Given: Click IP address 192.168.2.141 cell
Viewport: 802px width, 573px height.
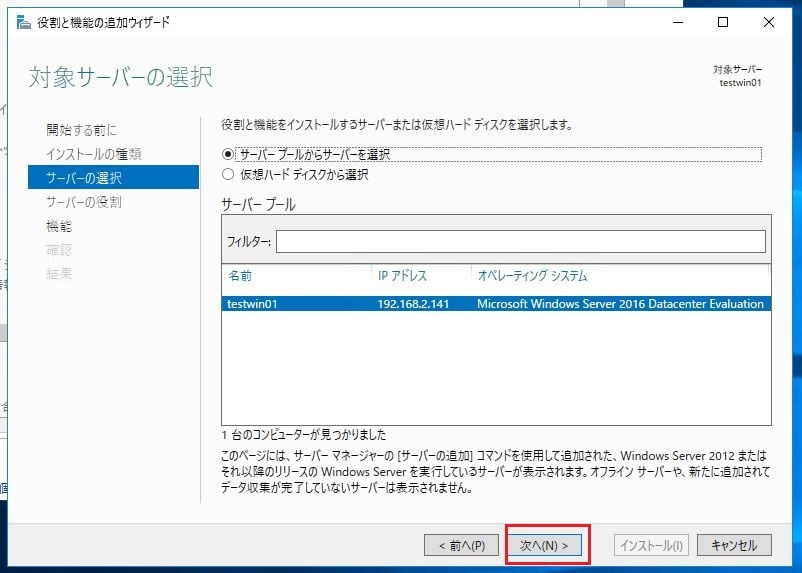Looking at the screenshot, I should [x=413, y=304].
